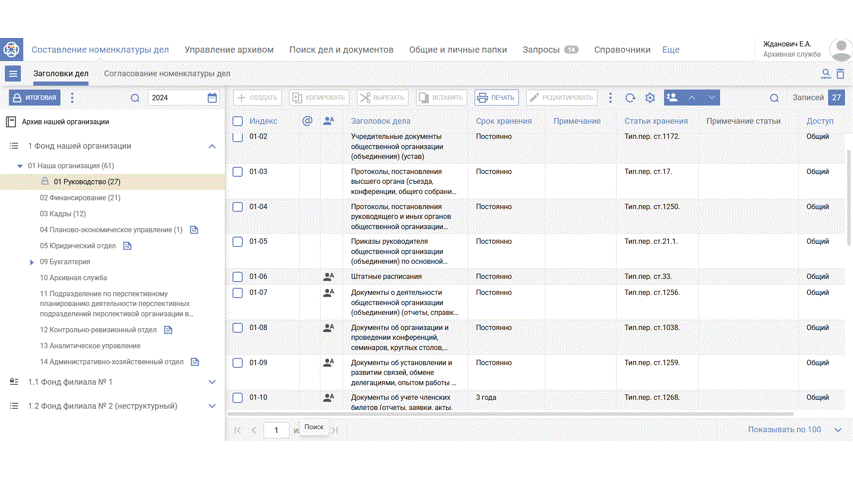
Task: Click the access icon in row 01-06
Action: (x=328, y=277)
